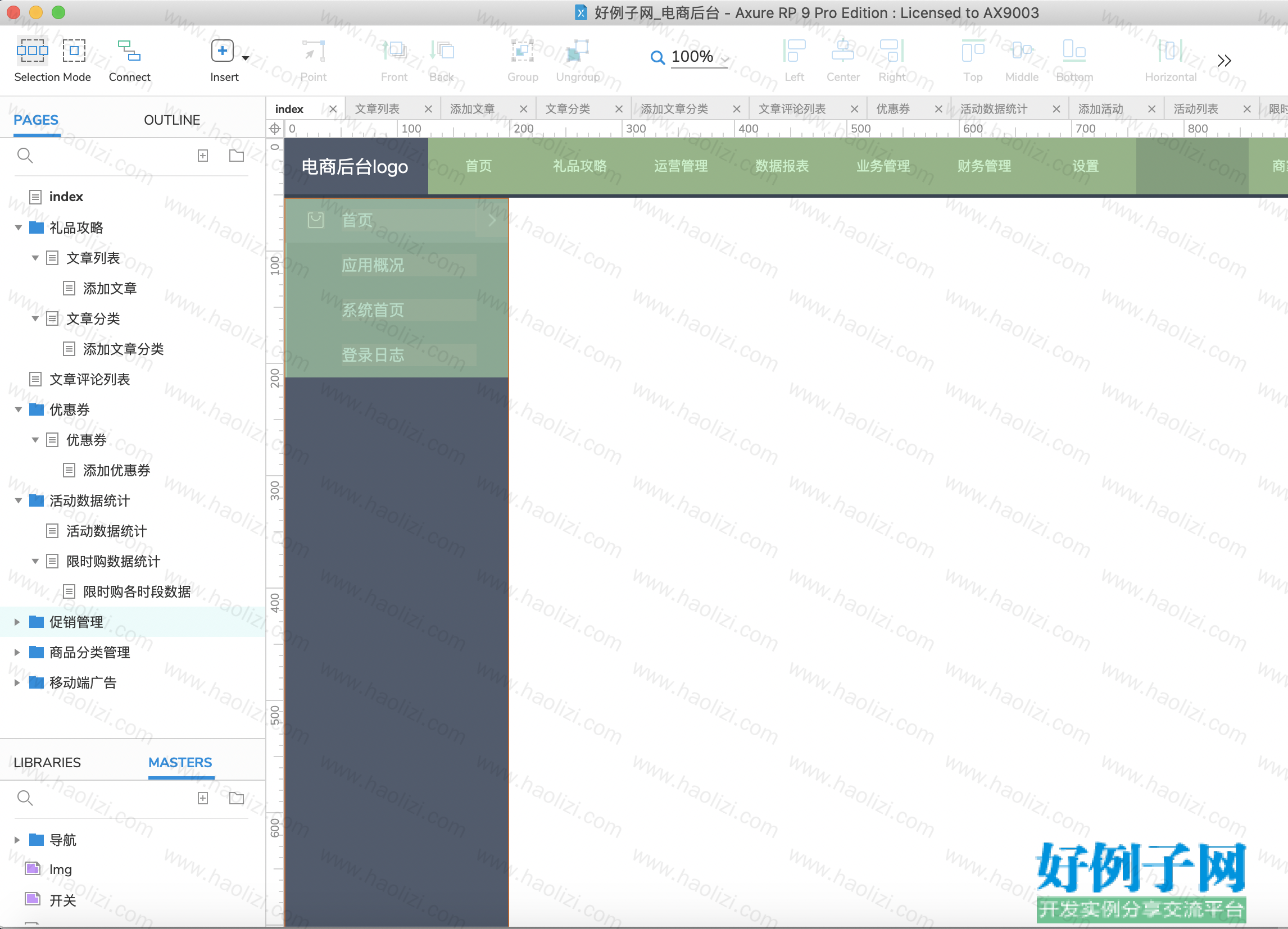Add a new folder in Masters panel
Viewport: 1288px width, 929px height.
pyautogui.click(x=236, y=799)
